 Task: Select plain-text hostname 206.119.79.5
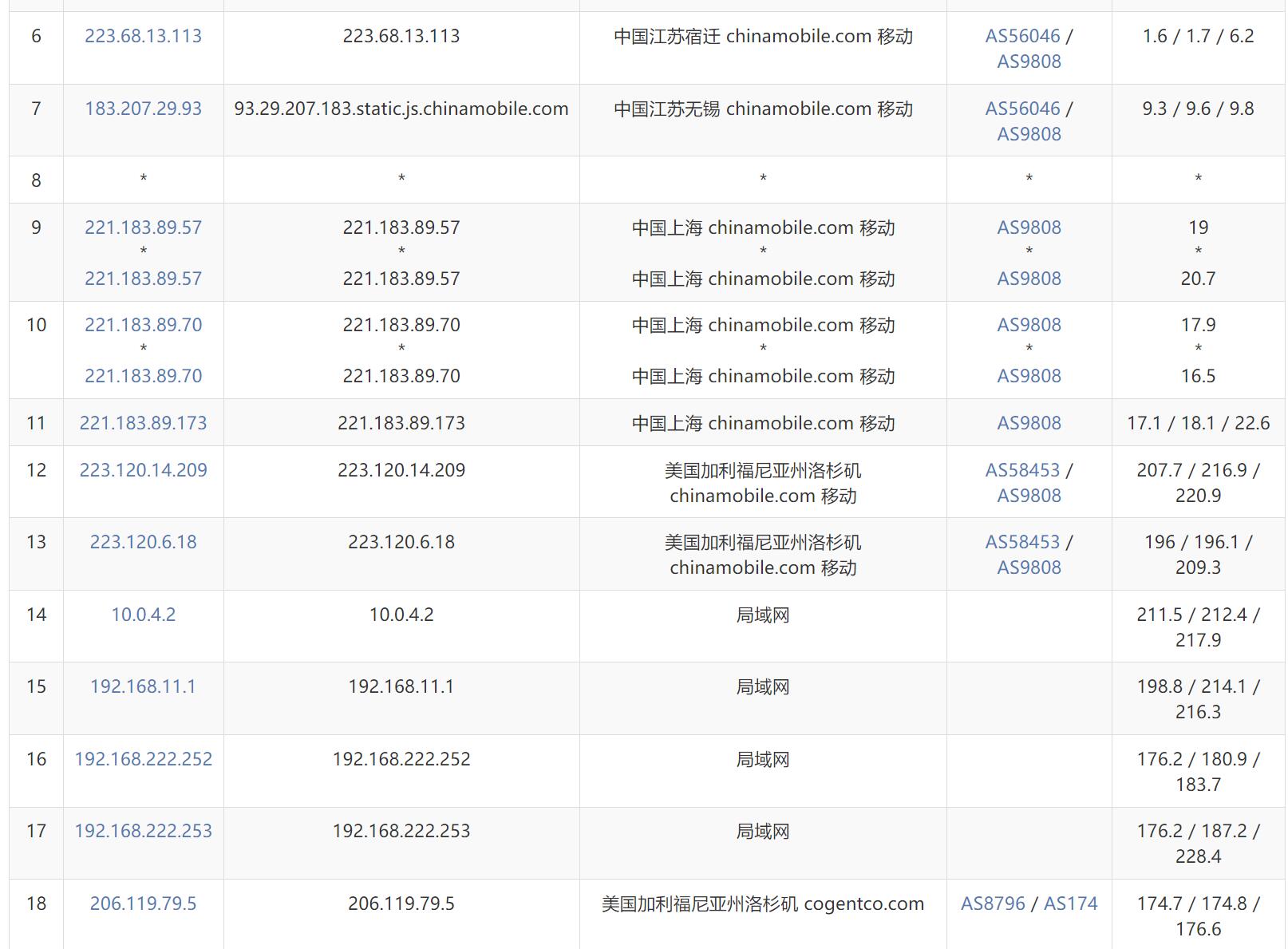click(401, 904)
